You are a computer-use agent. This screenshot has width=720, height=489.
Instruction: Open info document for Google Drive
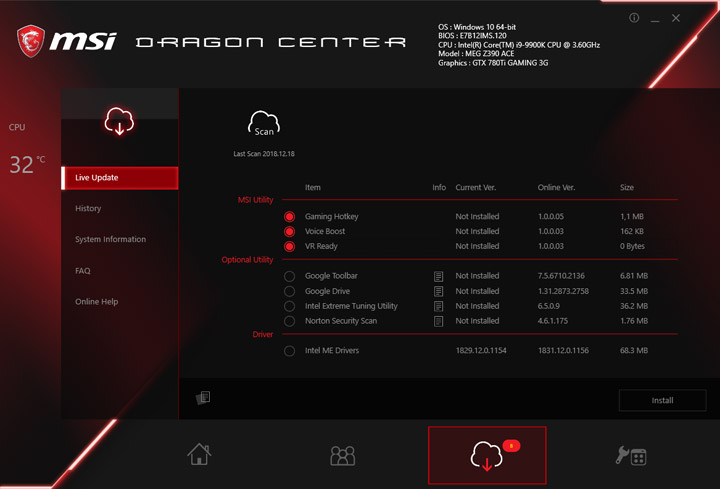(x=439, y=292)
